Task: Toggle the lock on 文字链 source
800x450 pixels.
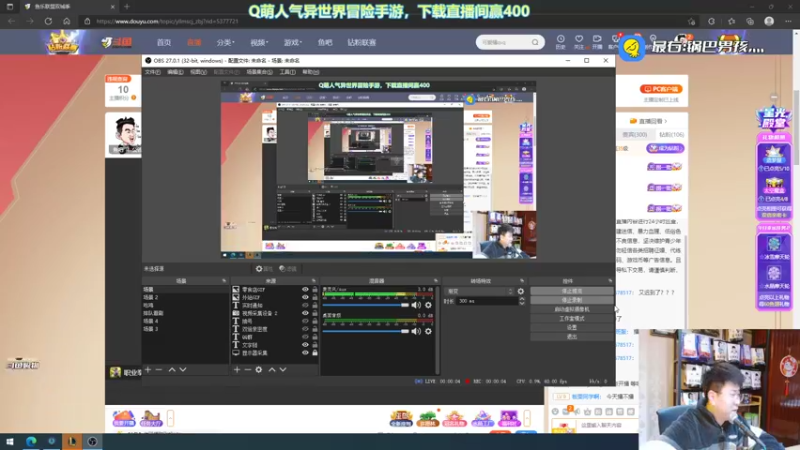Action: coord(315,345)
